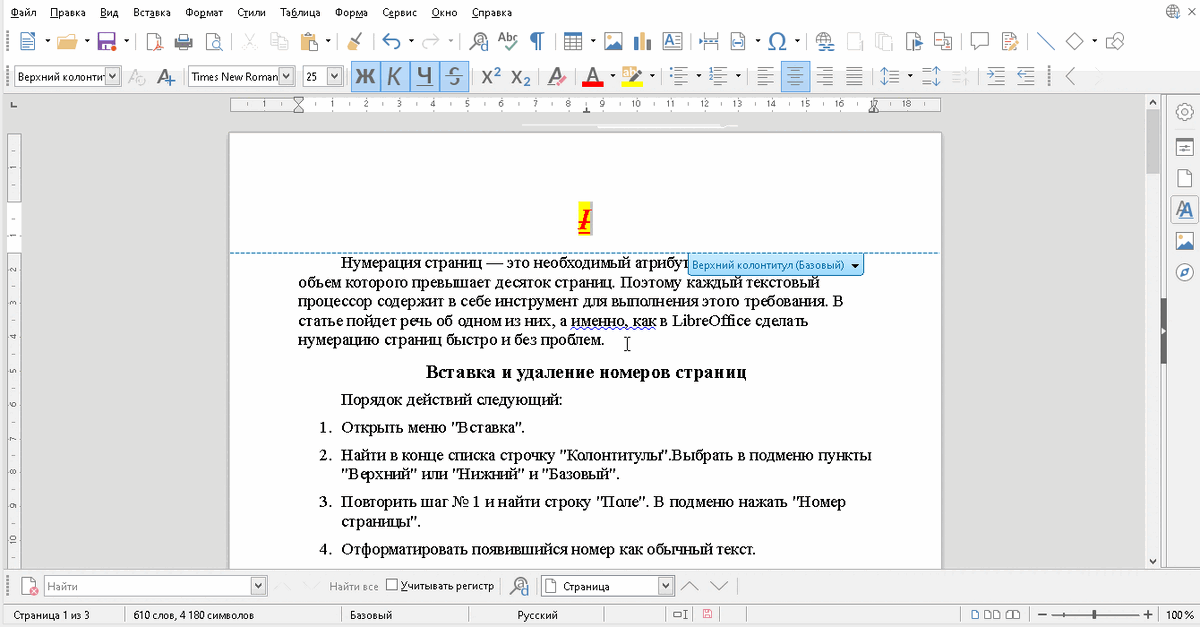Viewport: 1200px width, 627px height.
Task: Expand the bulleted list style dropdown arrow
Action: [697, 76]
